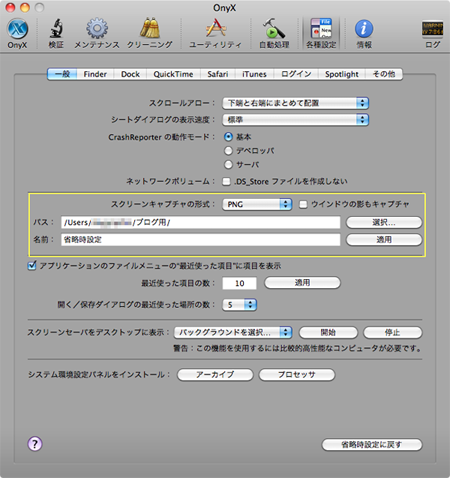This screenshot has width=450, height=478.
Task: Switch to the Dock tab
Action: pyautogui.click(x=130, y=74)
